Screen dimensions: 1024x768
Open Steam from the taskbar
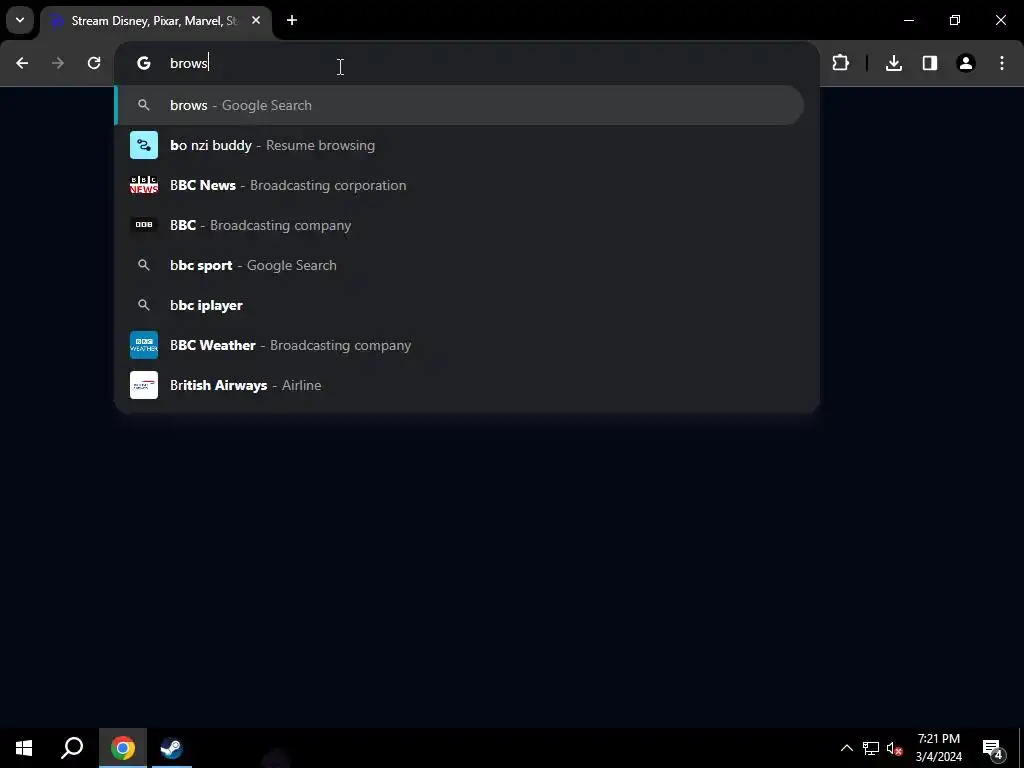coord(172,748)
